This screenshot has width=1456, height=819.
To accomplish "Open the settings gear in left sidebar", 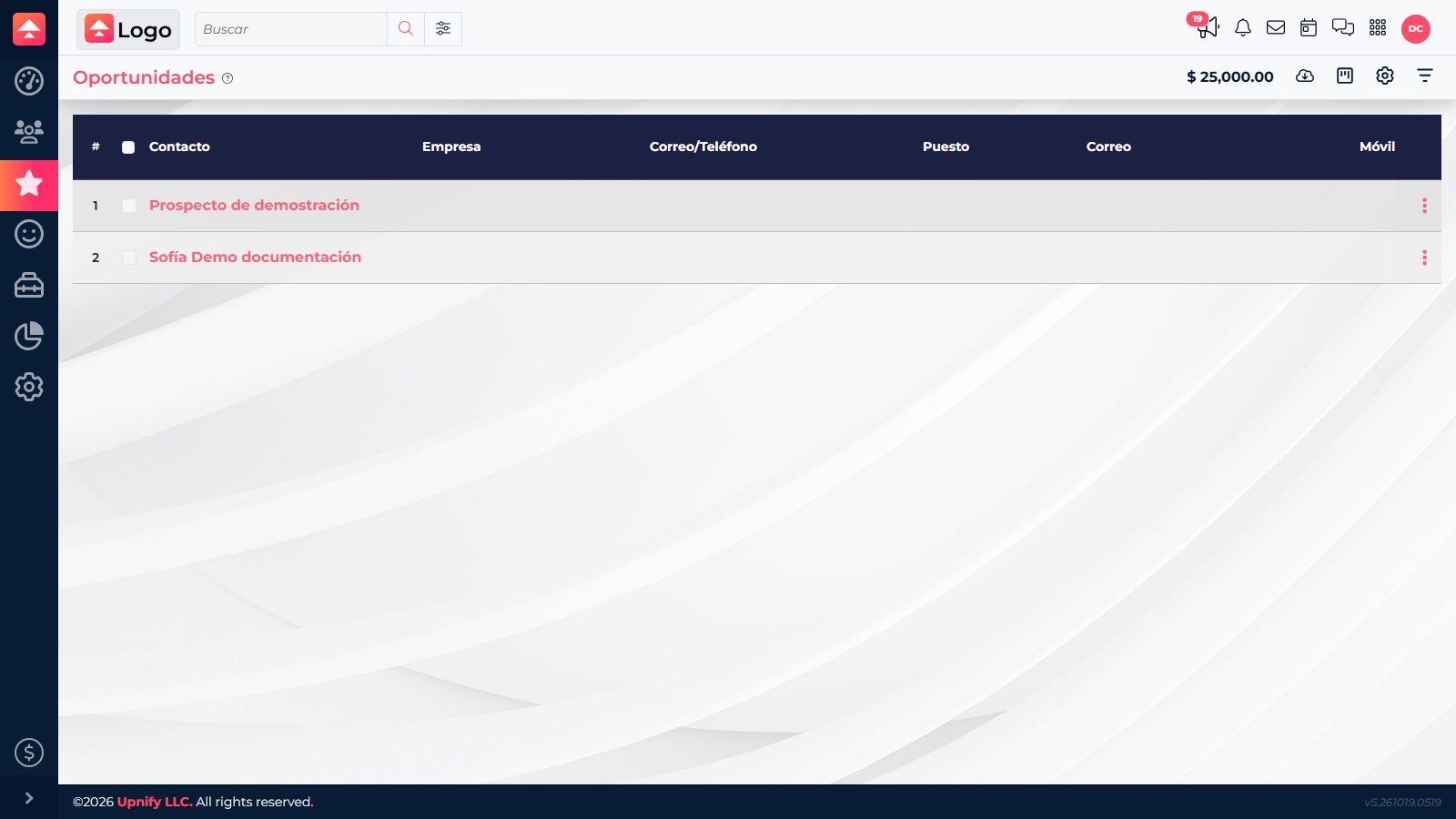I will 29,387.
